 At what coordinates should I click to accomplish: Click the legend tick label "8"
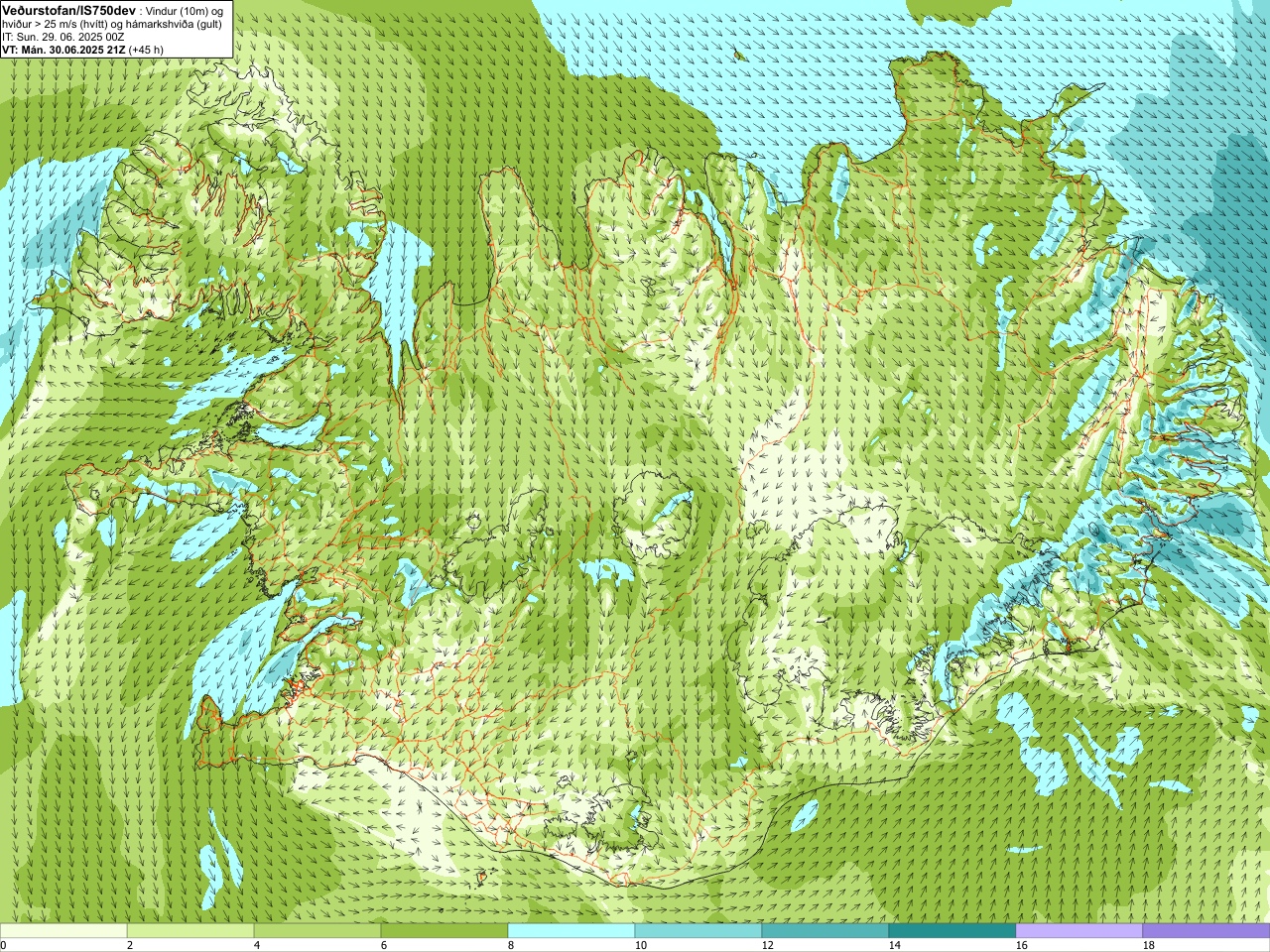coord(511,946)
